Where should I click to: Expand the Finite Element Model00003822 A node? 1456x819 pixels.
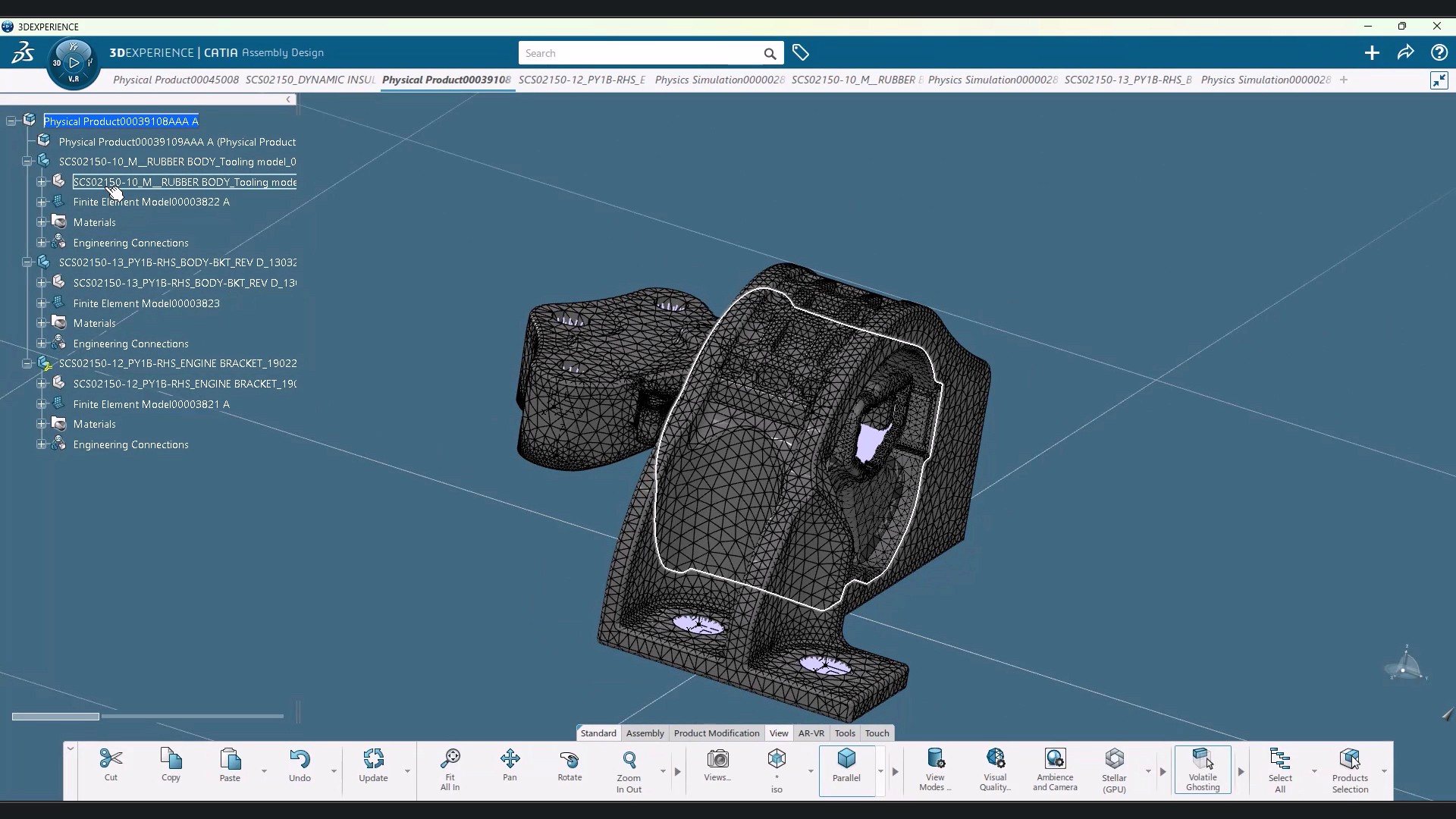coord(41,201)
